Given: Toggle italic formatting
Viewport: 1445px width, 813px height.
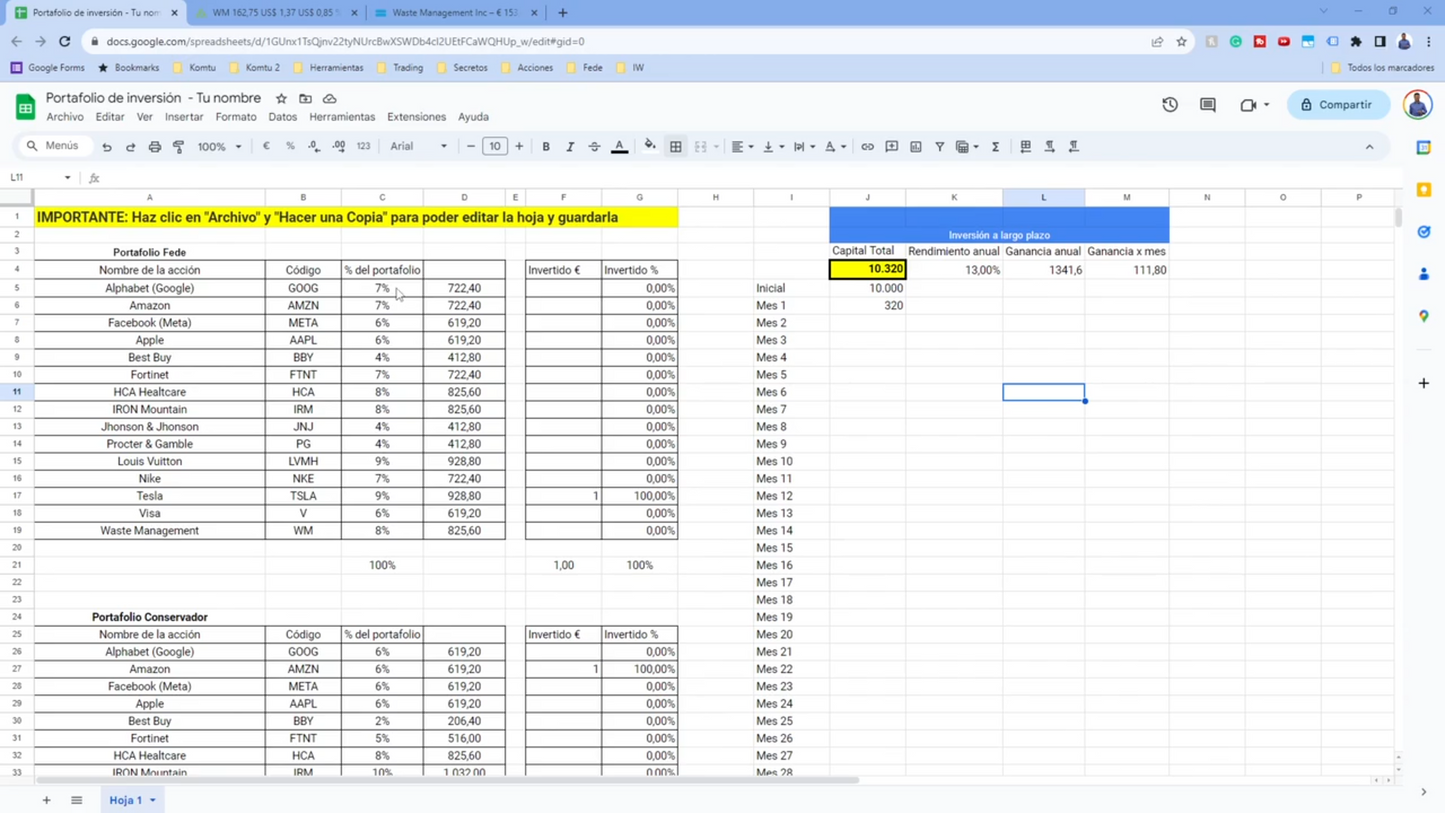Looking at the screenshot, I should click(570, 146).
